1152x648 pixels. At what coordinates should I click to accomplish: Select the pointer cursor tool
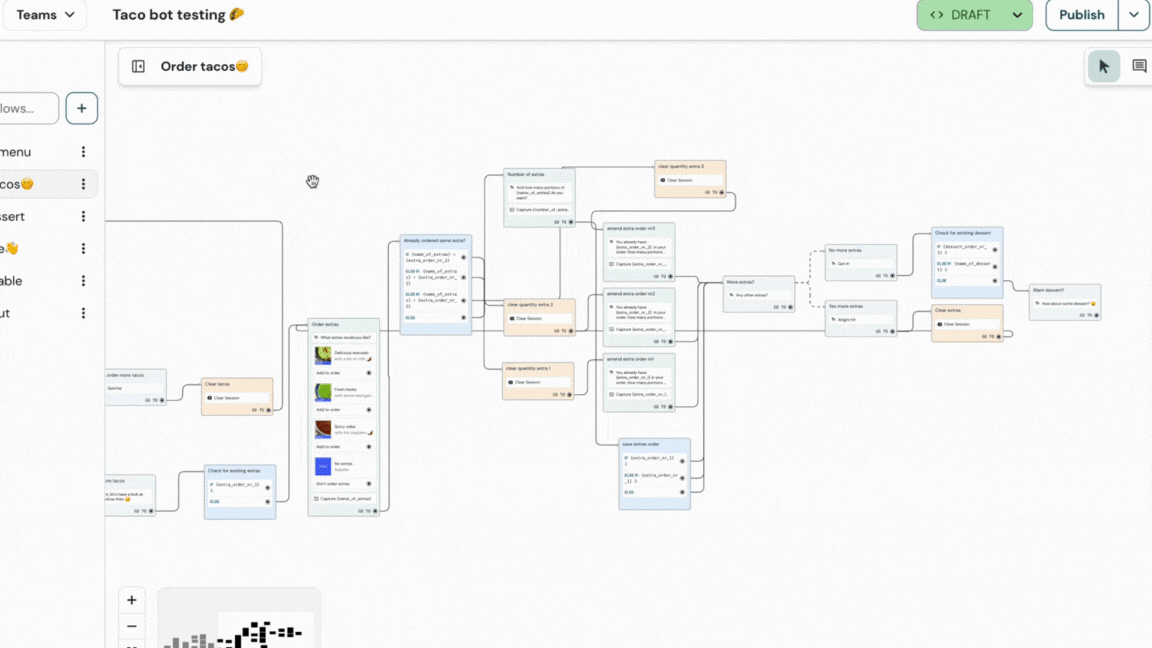click(1103, 67)
